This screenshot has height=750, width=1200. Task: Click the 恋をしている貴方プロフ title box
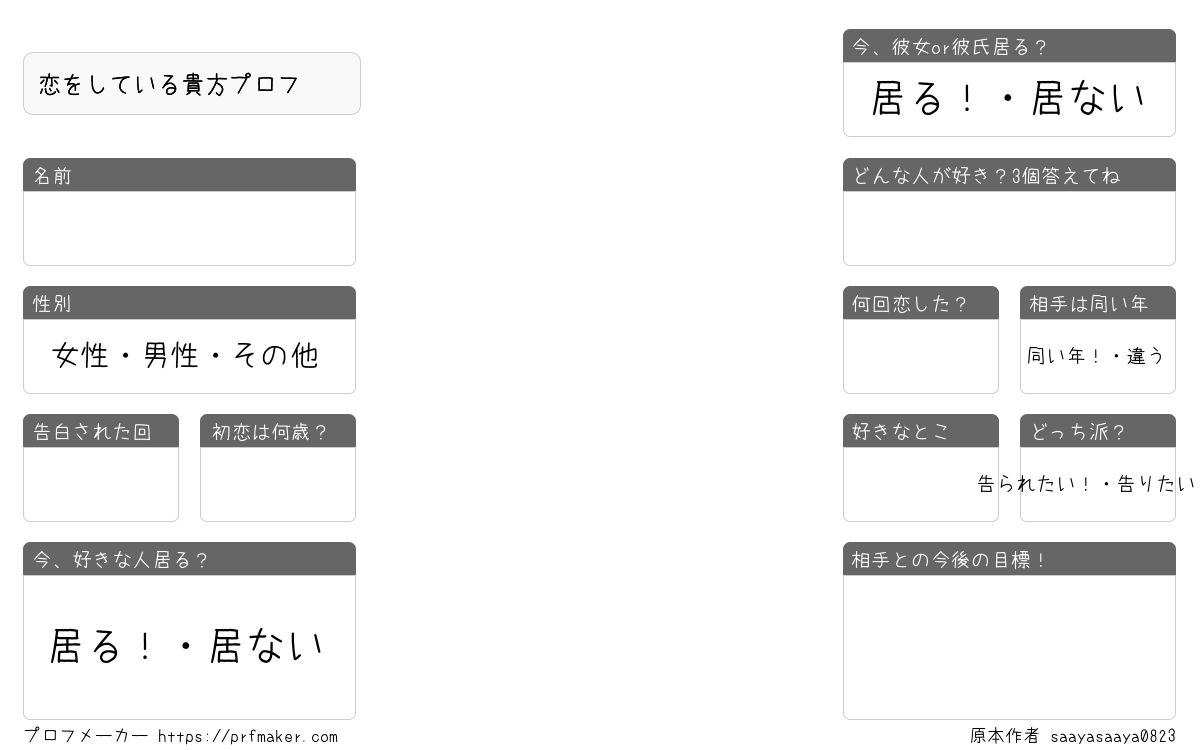(192, 84)
